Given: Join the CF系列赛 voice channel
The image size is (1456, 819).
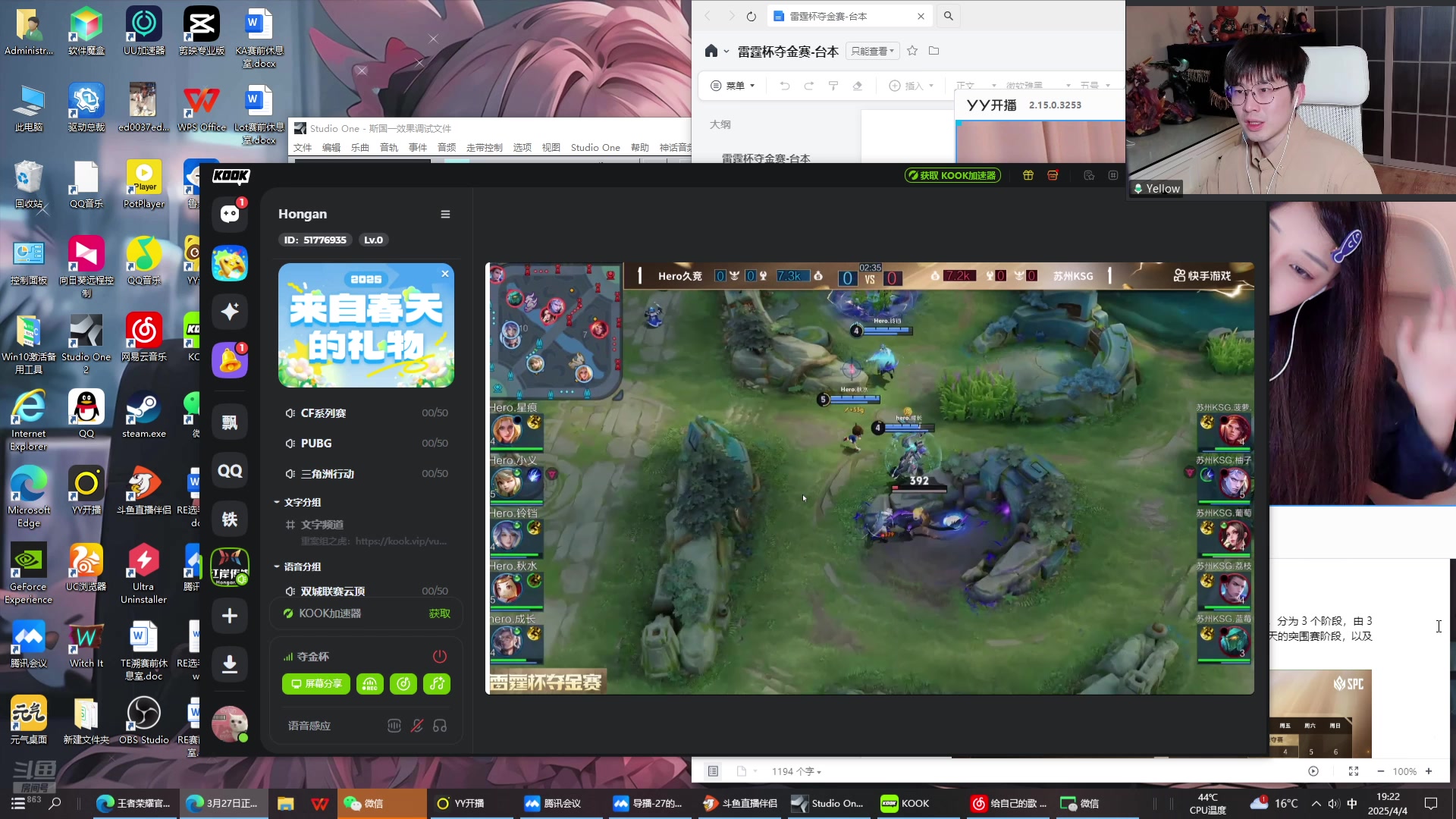Looking at the screenshot, I should 366,413.
